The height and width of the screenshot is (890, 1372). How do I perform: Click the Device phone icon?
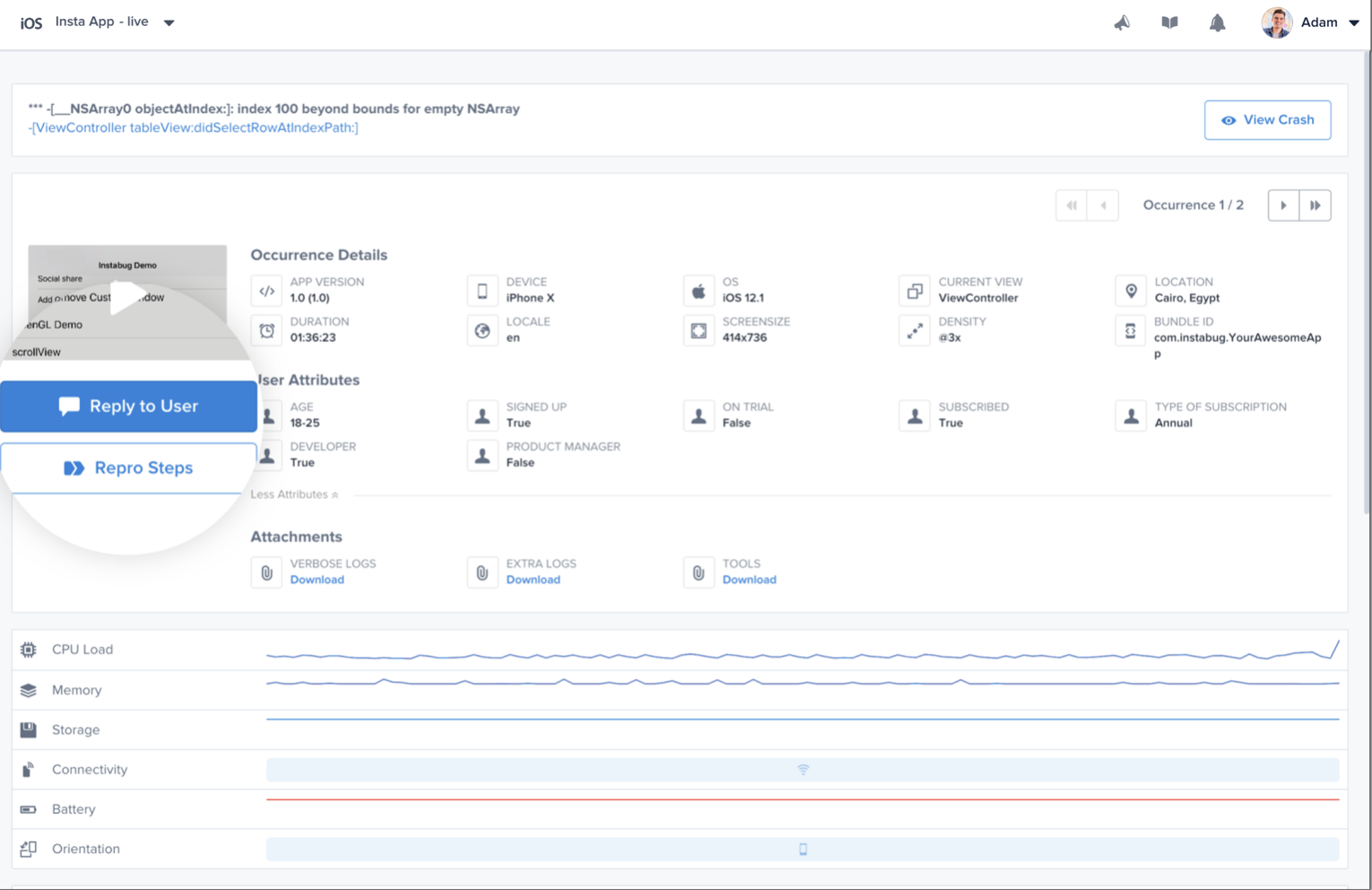coord(482,291)
